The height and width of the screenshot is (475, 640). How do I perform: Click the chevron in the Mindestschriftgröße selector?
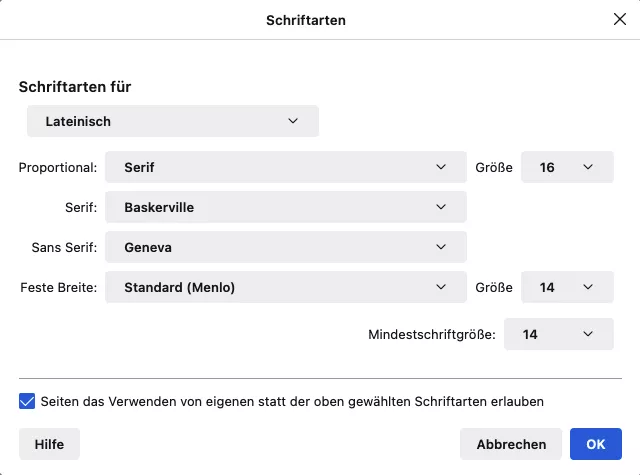(x=588, y=334)
